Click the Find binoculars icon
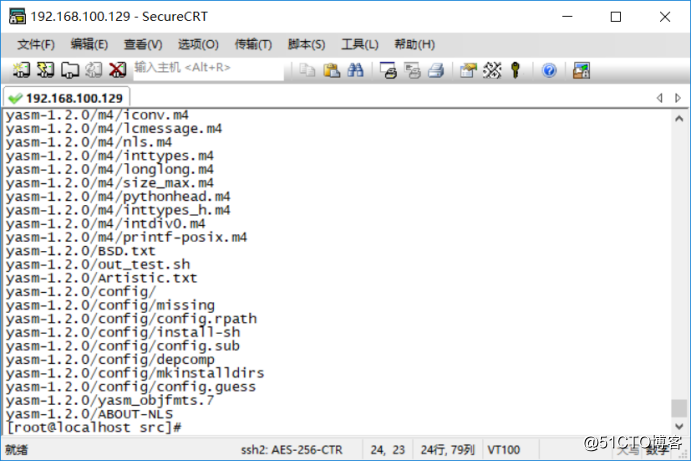692x461 pixels. tap(355, 70)
